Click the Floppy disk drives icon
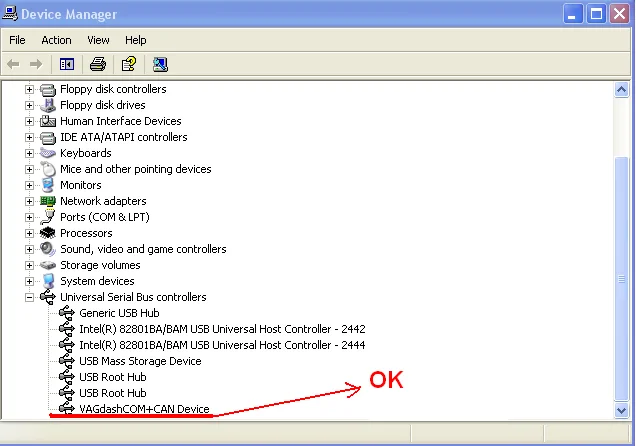This screenshot has height=446, width=636. (48, 105)
